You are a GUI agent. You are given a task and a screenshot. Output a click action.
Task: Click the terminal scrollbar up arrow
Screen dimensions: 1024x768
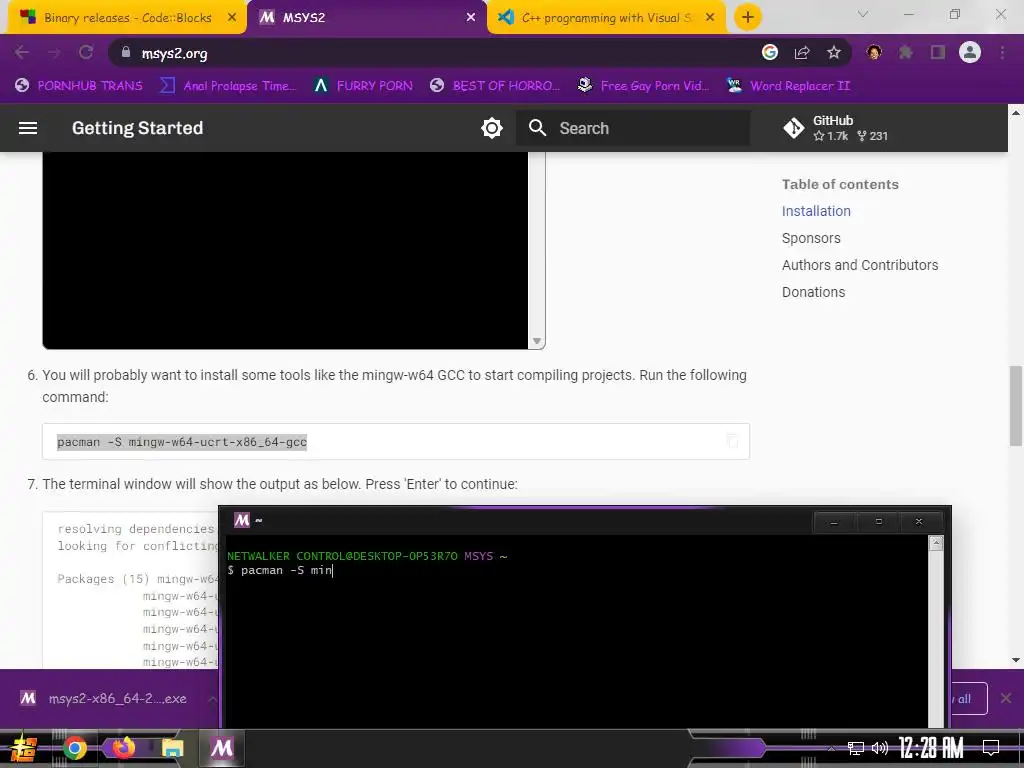click(x=936, y=543)
